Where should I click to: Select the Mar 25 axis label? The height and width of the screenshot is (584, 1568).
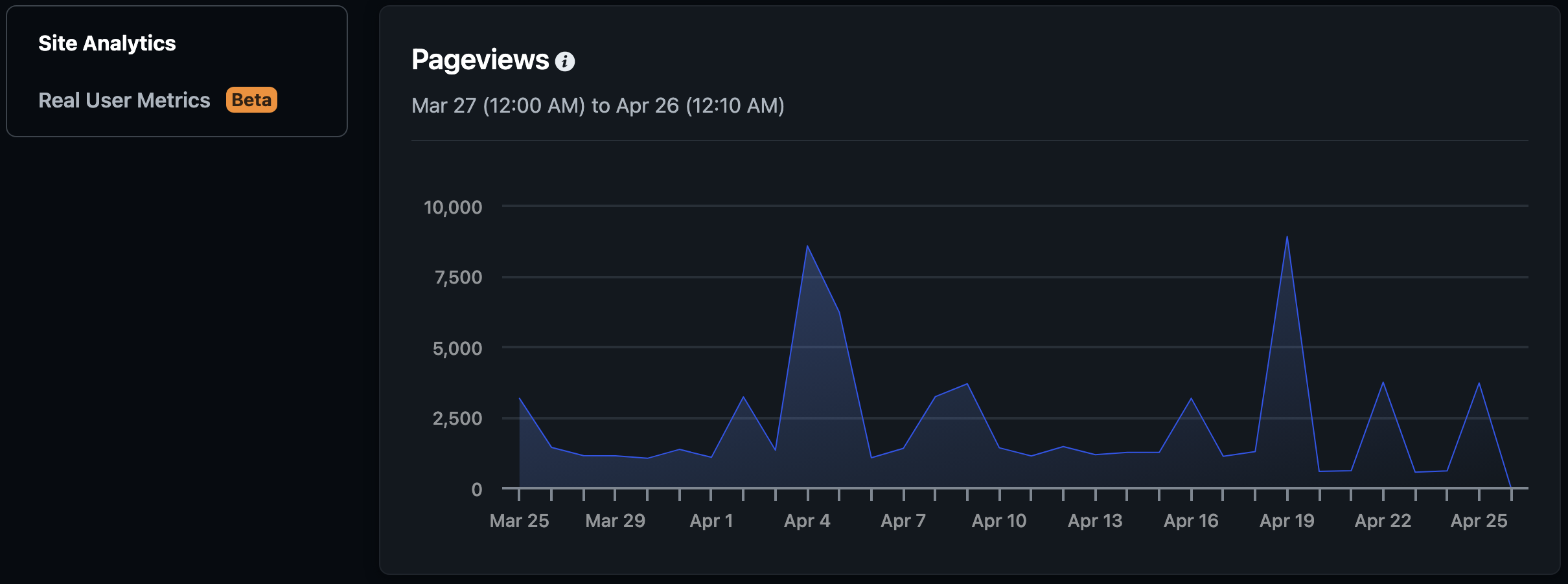pyautogui.click(x=520, y=520)
